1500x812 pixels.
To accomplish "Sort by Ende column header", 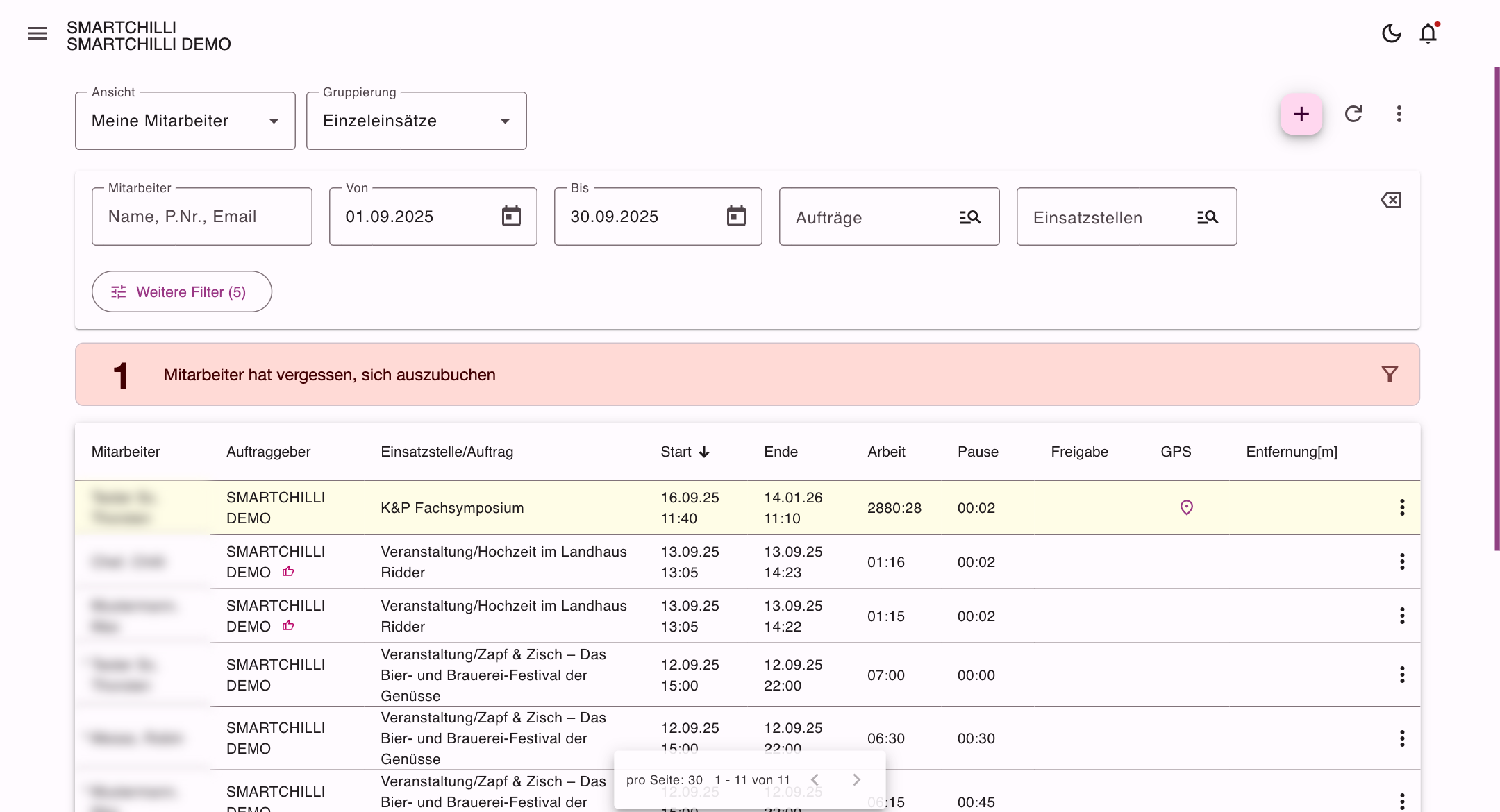I will point(781,452).
